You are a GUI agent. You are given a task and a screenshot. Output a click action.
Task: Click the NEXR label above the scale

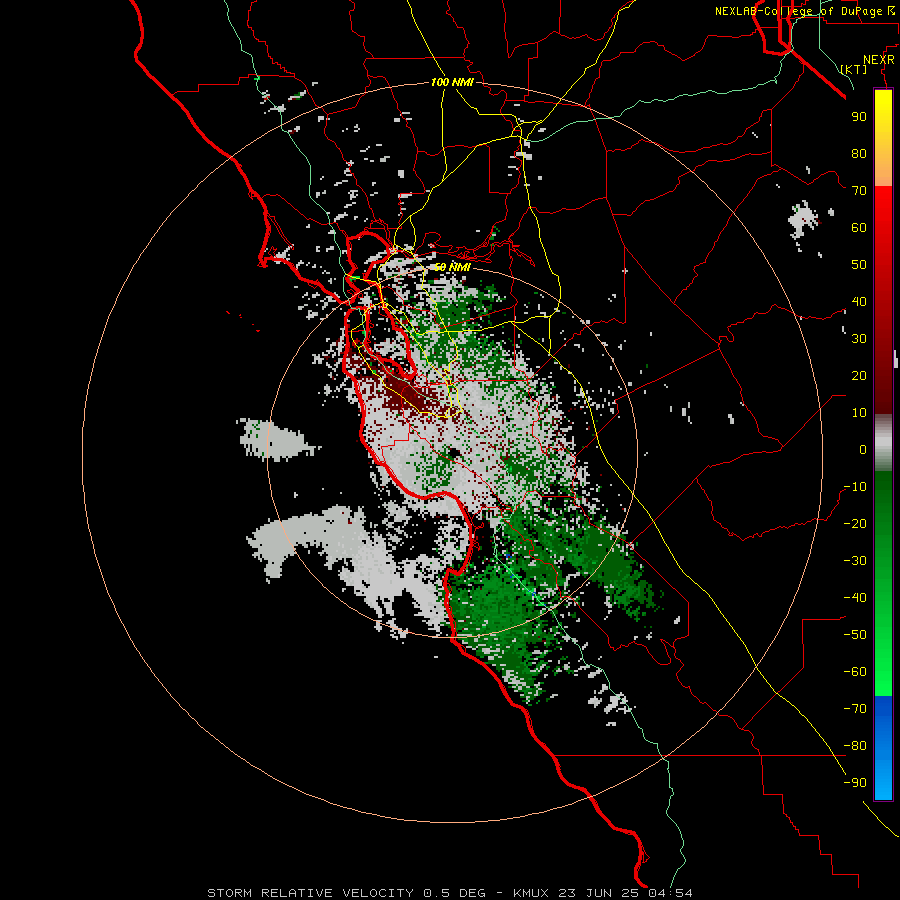(x=879, y=60)
